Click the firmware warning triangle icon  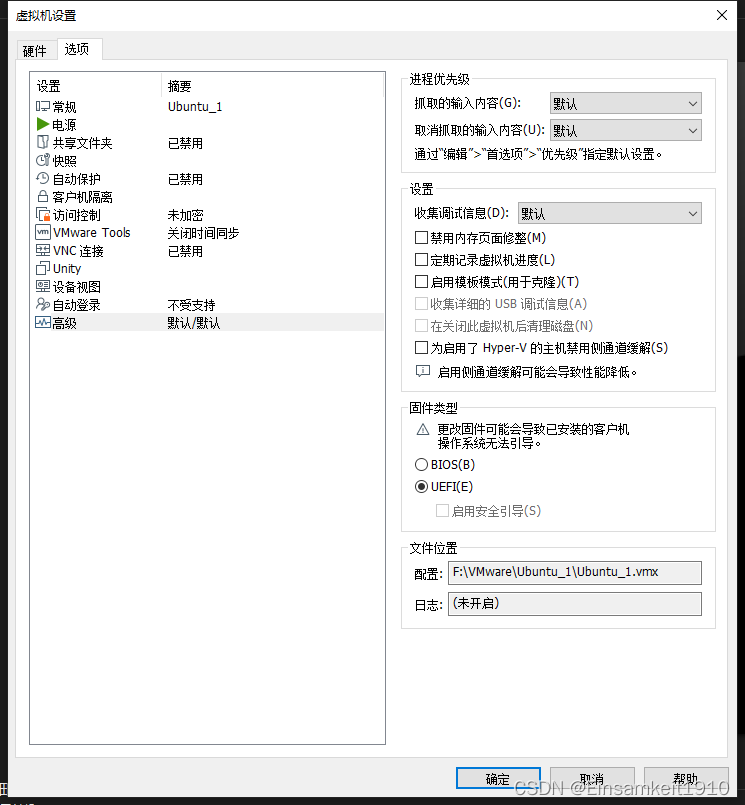tap(423, 429)
